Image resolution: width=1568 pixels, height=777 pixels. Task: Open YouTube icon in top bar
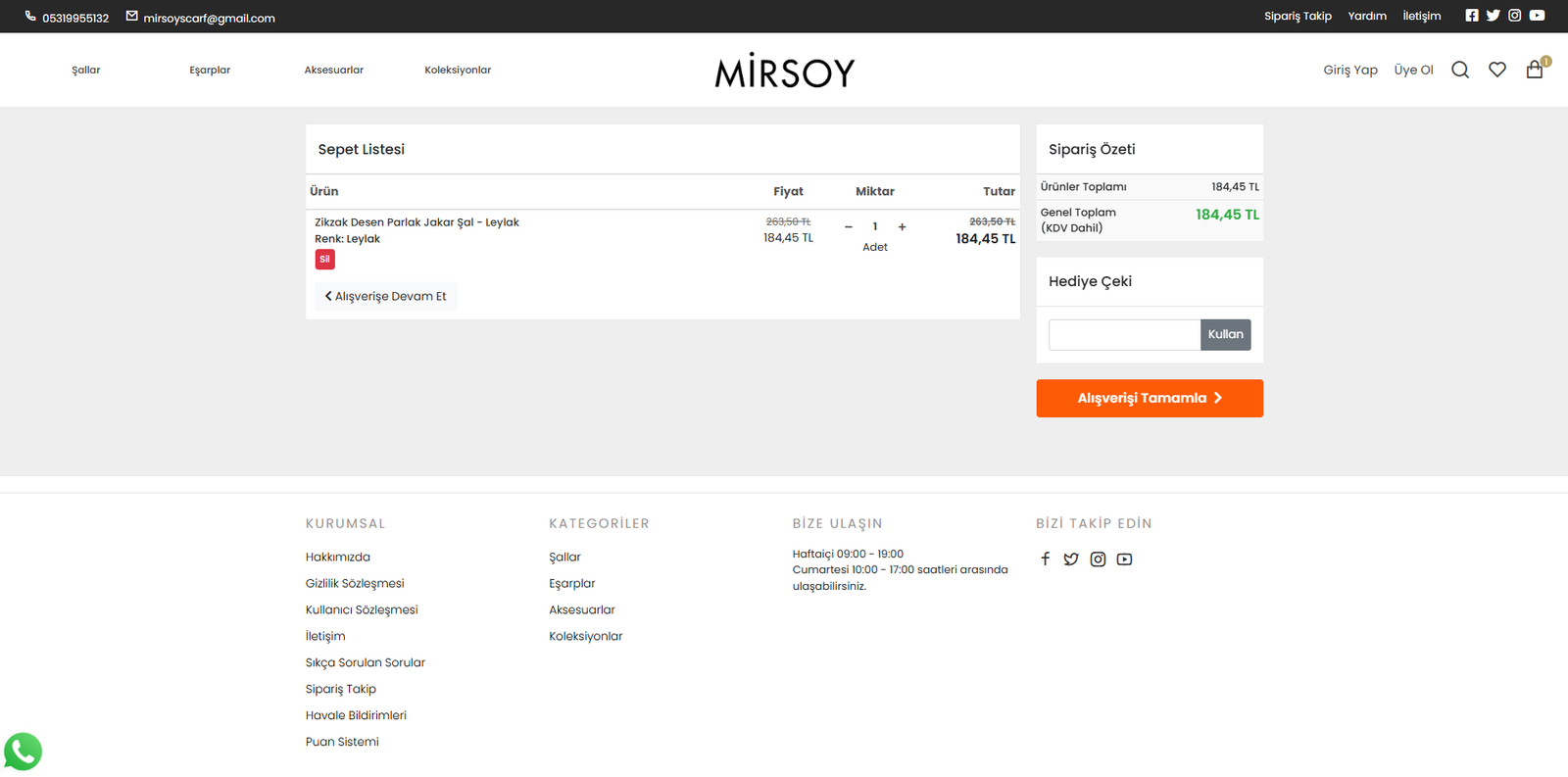[x=1537, y=16]
